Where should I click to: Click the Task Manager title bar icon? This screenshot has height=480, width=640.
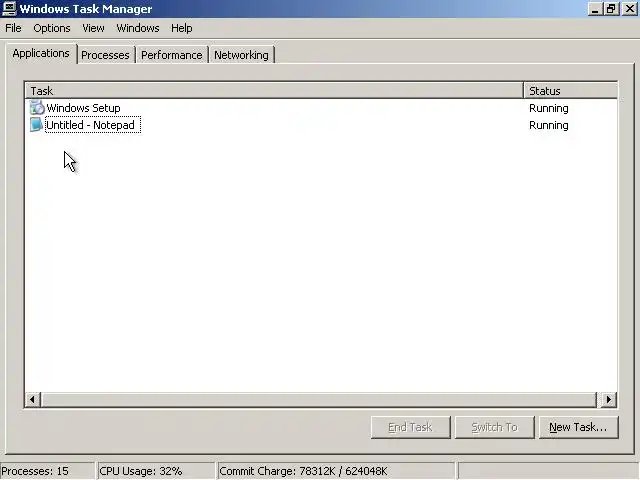pyautogui.click(x=9, y=8)
